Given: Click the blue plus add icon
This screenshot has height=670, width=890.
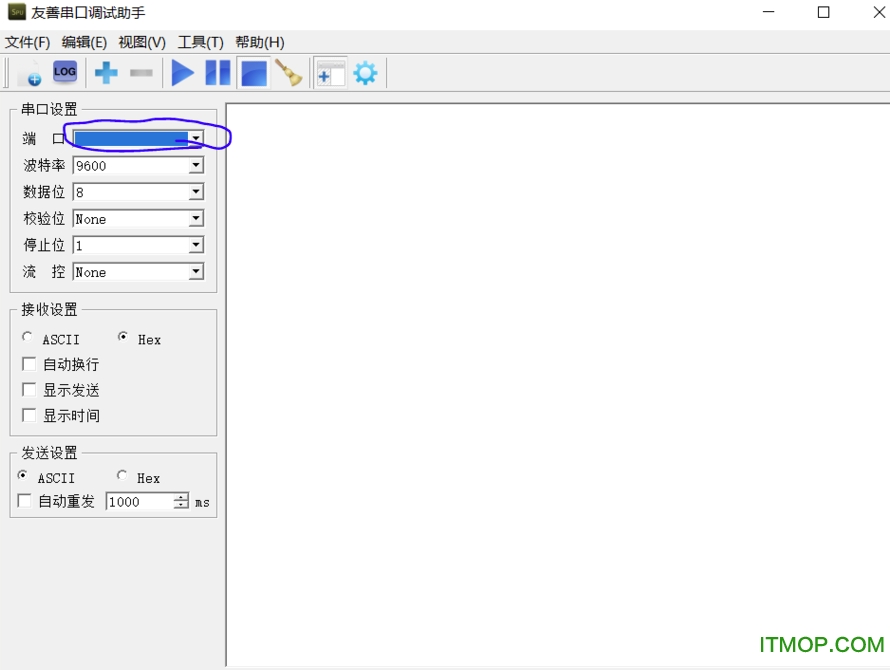Looking at the screenshot, I should (x=106, y=73).
